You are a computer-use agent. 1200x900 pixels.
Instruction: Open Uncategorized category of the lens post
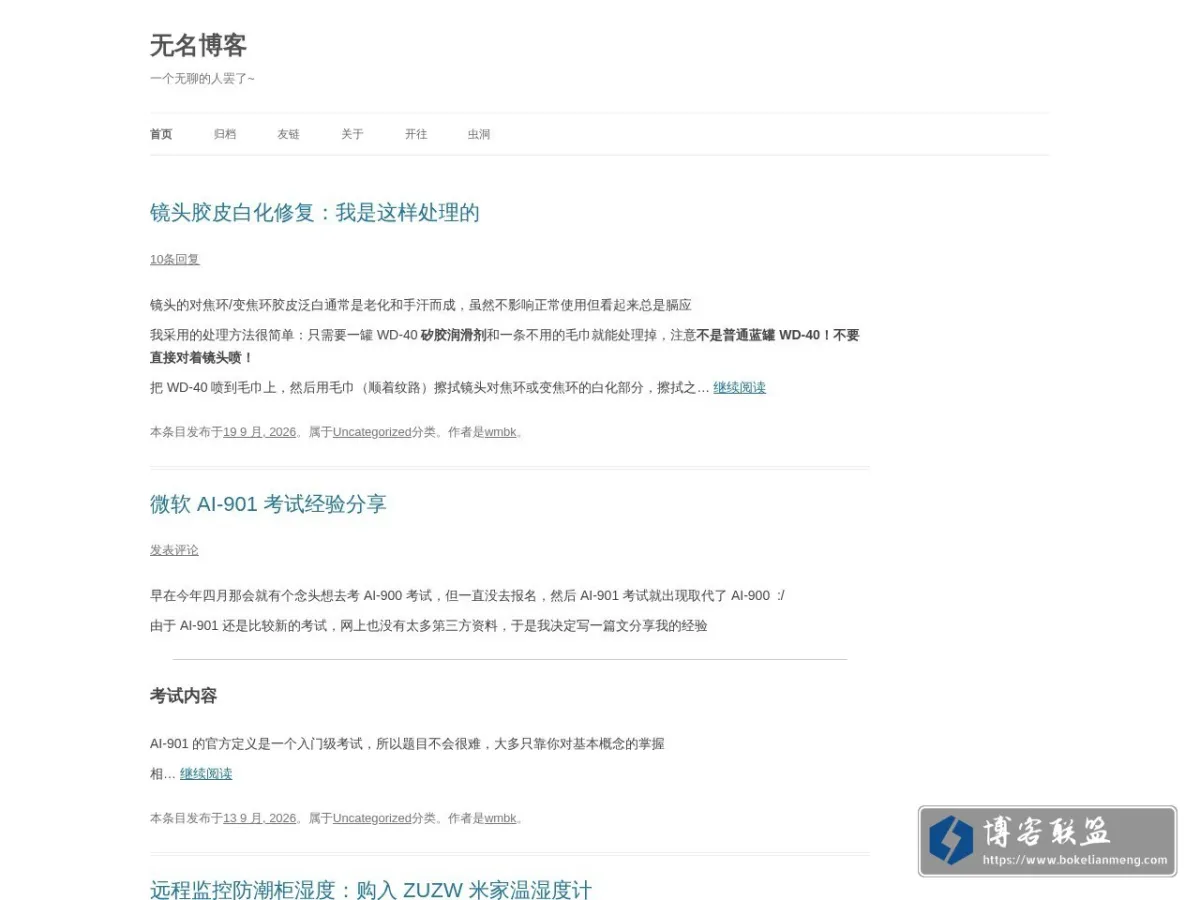(372, 432)
